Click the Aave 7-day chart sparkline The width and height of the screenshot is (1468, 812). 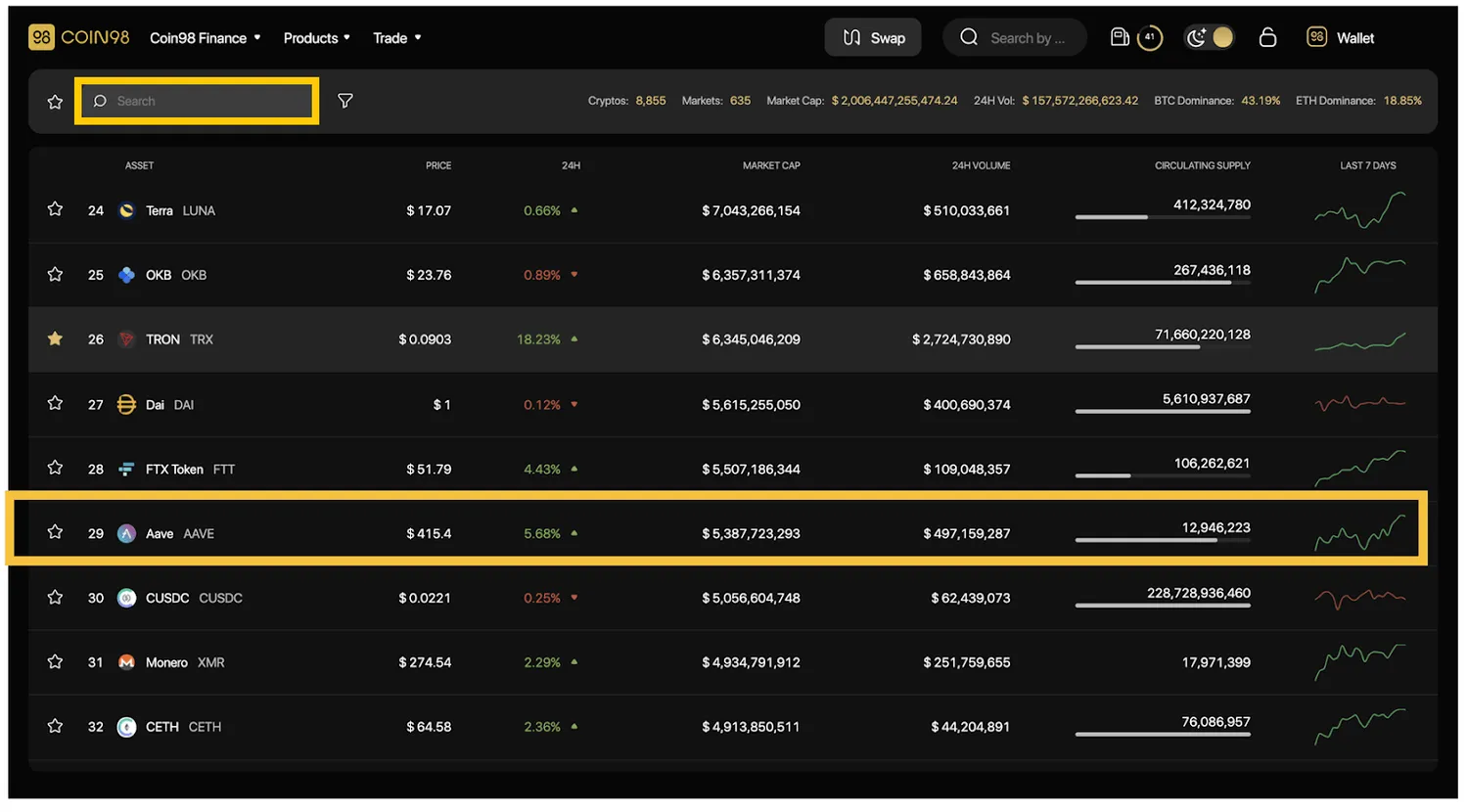[1360, 532]
